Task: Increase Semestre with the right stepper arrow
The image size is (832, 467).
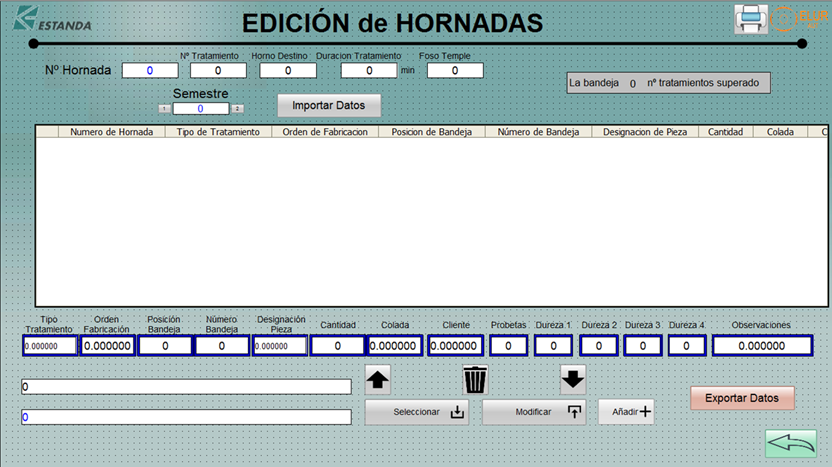Action: coord(237,108)
